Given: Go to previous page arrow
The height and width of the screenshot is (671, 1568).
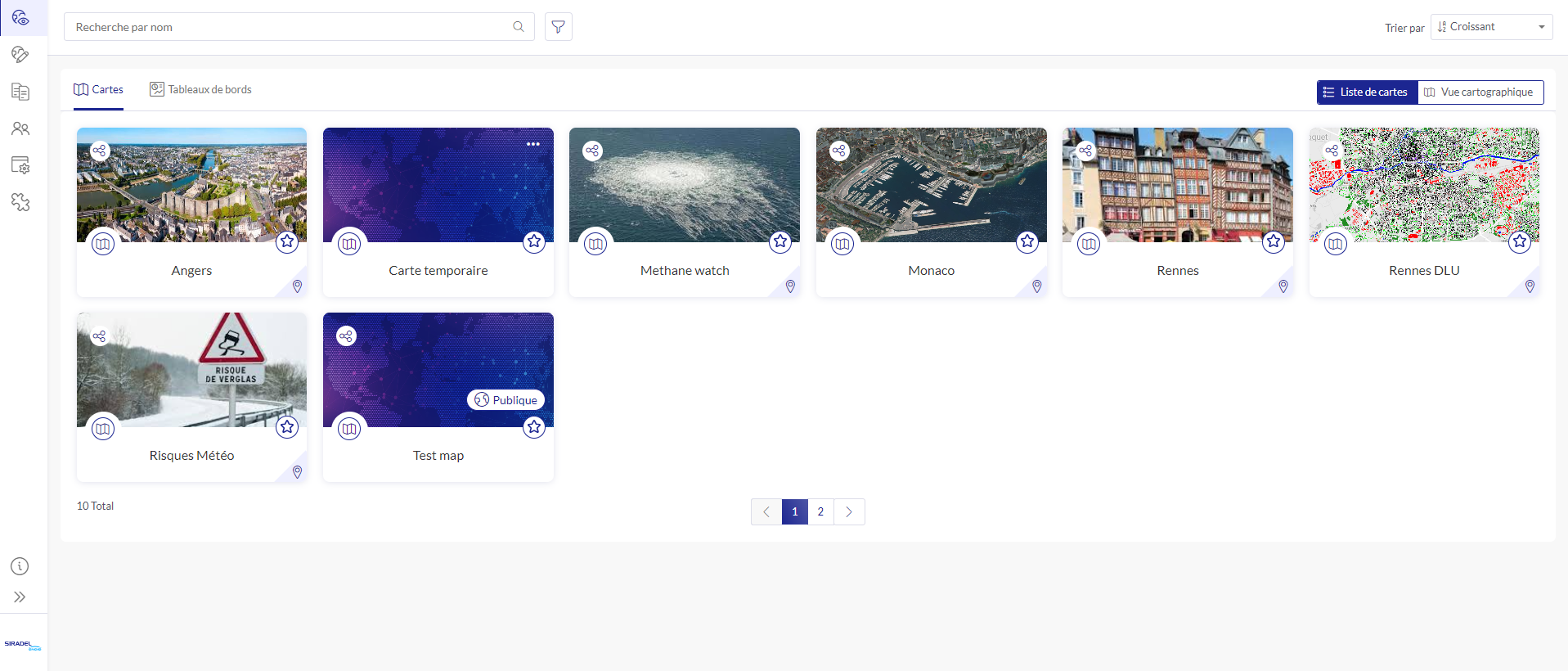Looking at the screenshot, I should (766, 511).
